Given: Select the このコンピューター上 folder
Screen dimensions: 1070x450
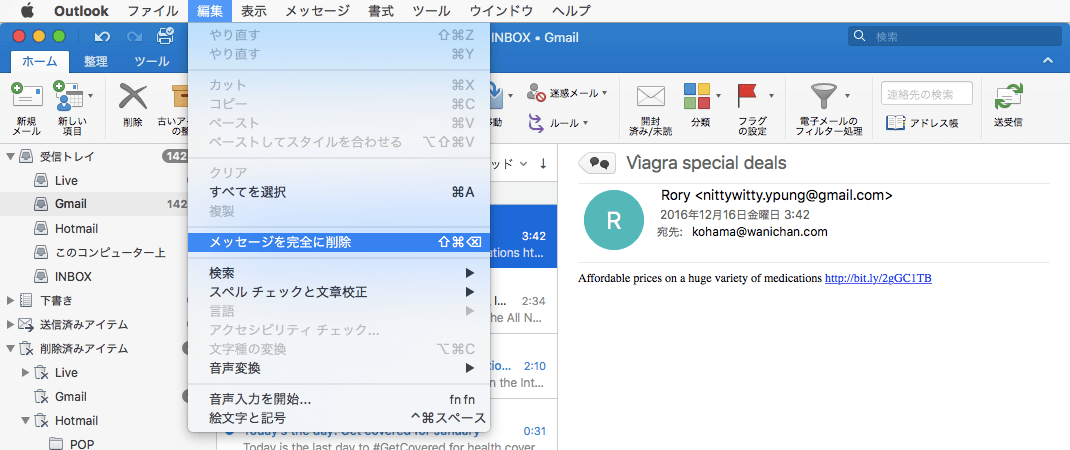Looking at the screenshot, I should pyautogui.click(x=102, y=253).
